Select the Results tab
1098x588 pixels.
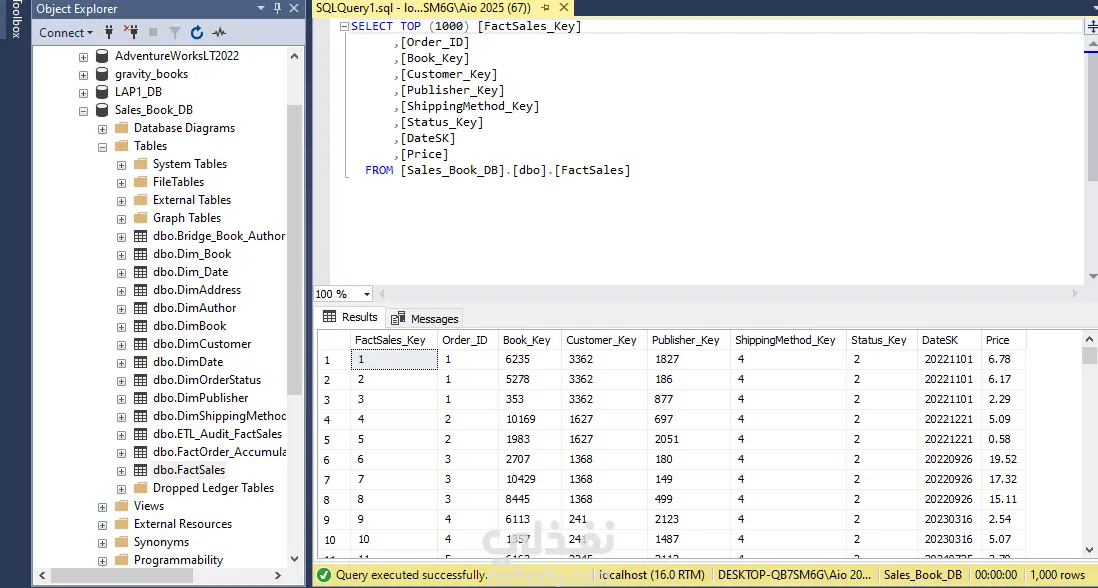click(x=350, y=317)
